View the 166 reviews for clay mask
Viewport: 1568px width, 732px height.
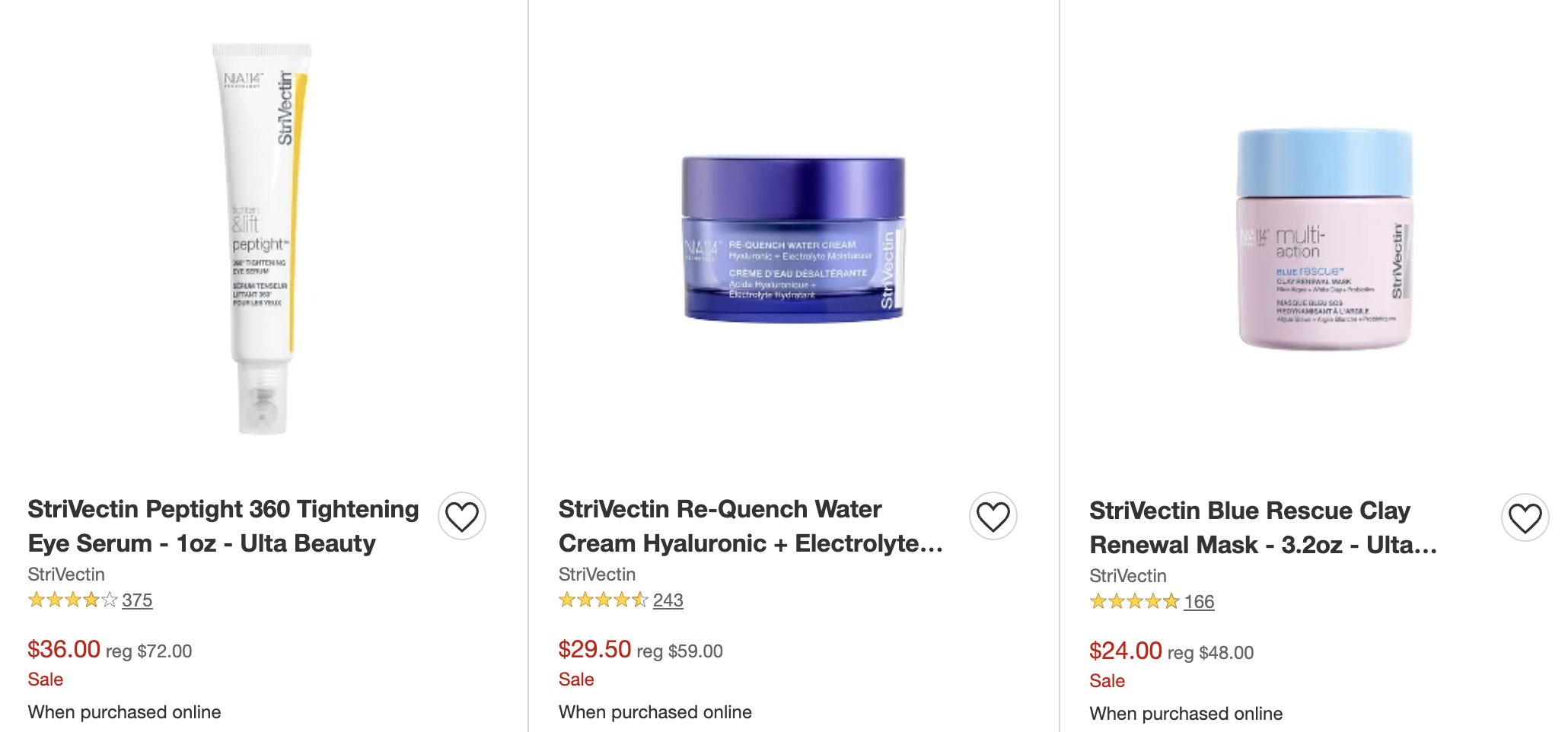tap(1199, 602)
